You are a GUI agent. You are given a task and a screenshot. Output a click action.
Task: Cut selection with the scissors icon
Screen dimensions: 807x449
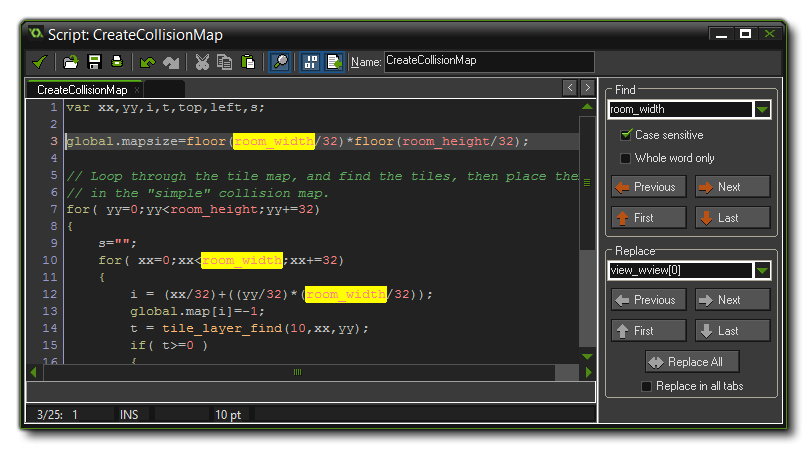coord(202,62)
